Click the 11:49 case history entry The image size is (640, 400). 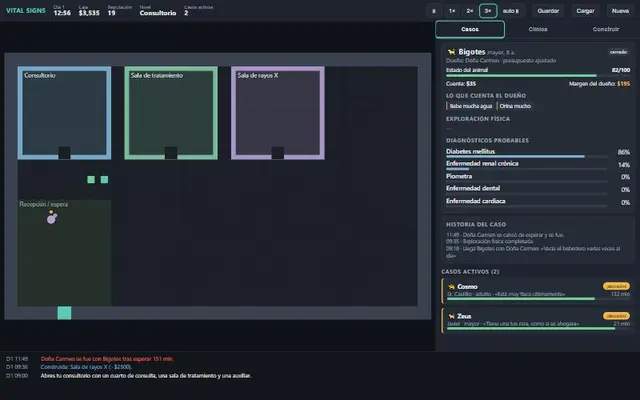[505, 235]
